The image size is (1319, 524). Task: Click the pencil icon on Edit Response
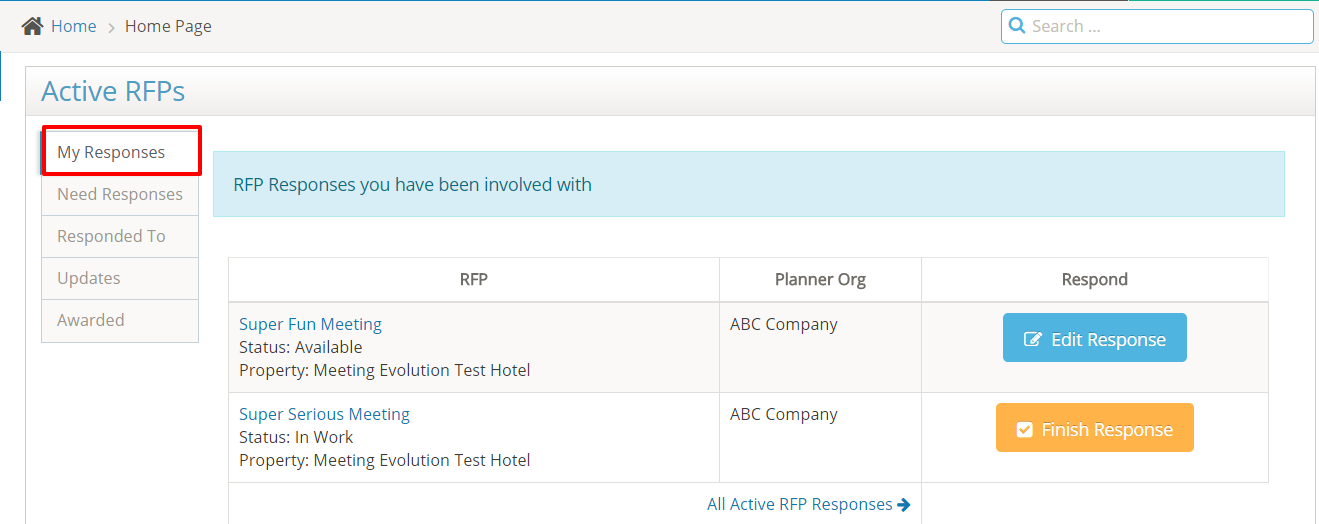(x=1033, y=340)
